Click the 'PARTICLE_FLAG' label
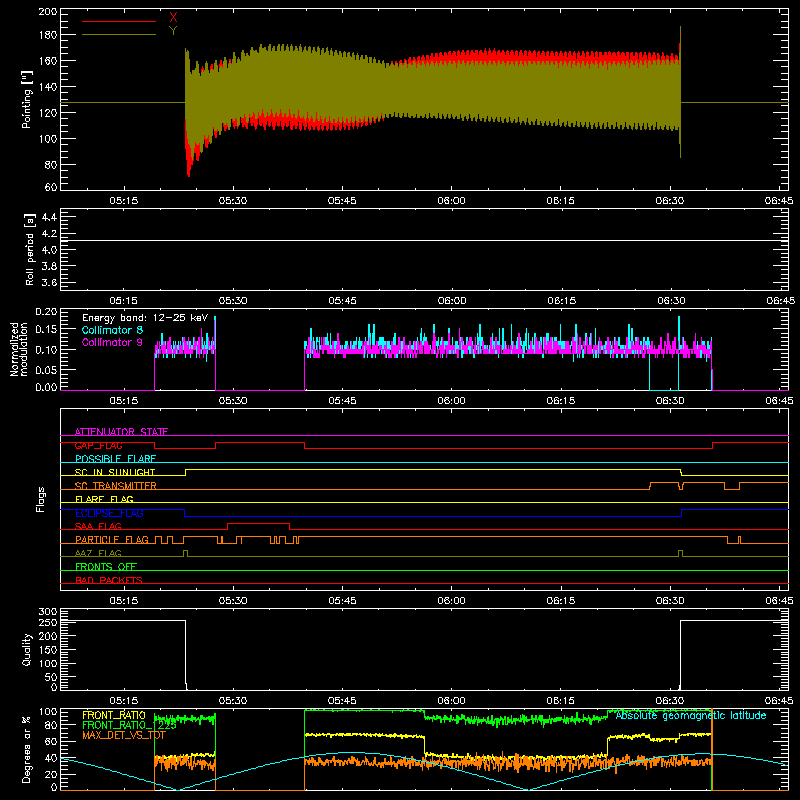The image size is (800, 800). (112, 539)
